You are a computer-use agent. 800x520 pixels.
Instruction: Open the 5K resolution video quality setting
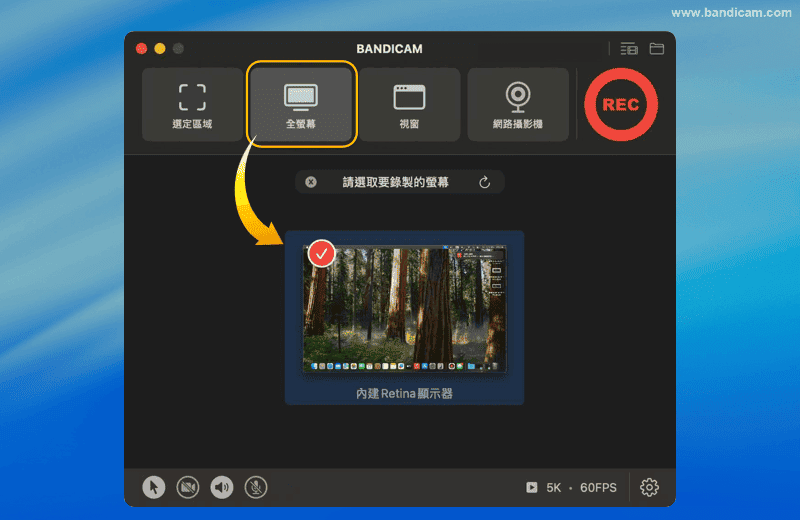coord(553,488)
